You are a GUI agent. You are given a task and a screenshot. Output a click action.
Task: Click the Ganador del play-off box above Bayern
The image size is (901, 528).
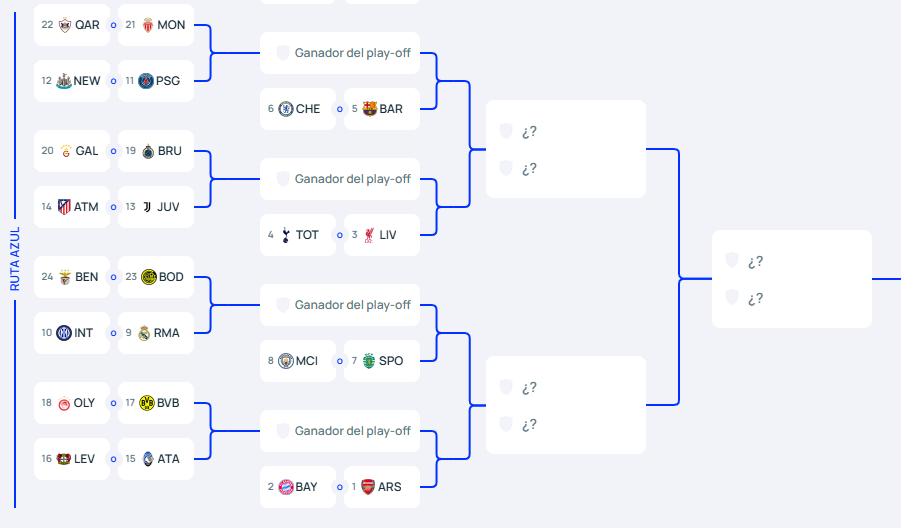pyautogui.click(x=340, y=431)
